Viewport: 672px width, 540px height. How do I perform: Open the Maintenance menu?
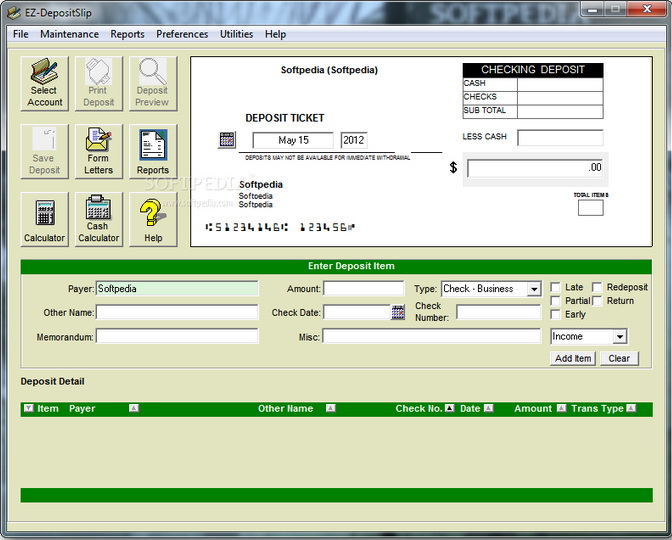click(x=69, y=34)
